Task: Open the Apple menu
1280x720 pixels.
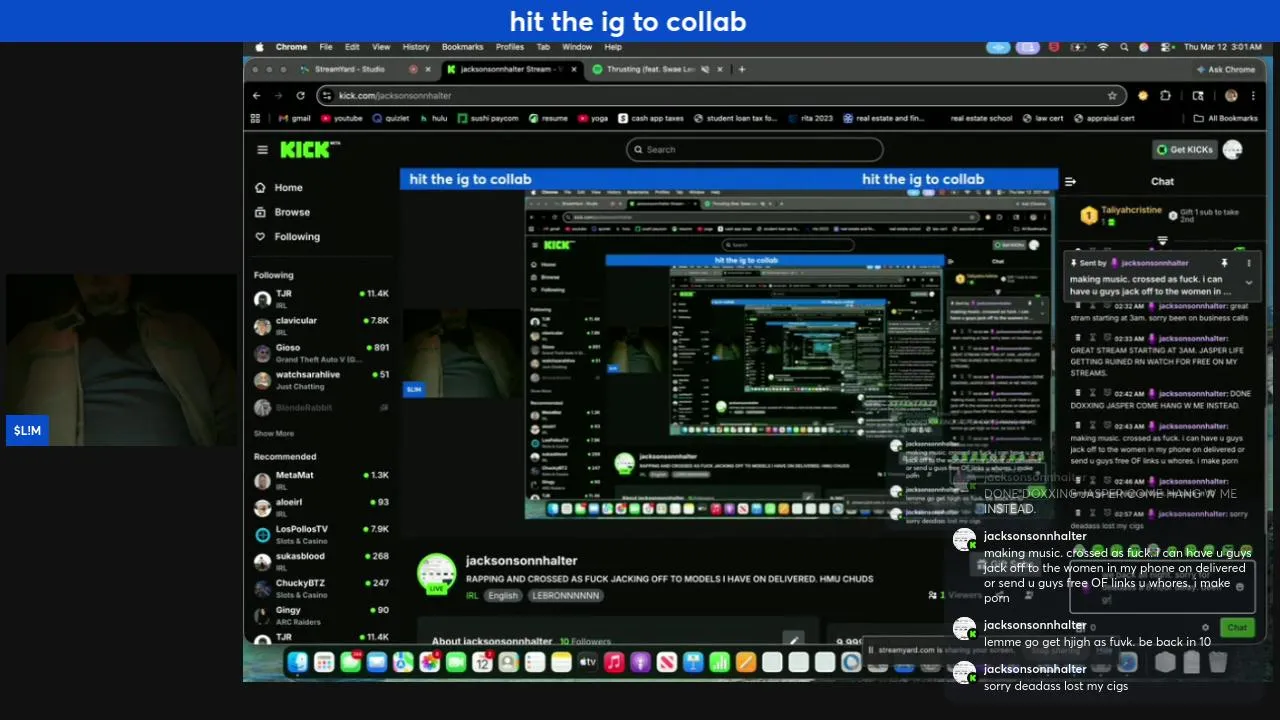Action: tap(260, 47)
